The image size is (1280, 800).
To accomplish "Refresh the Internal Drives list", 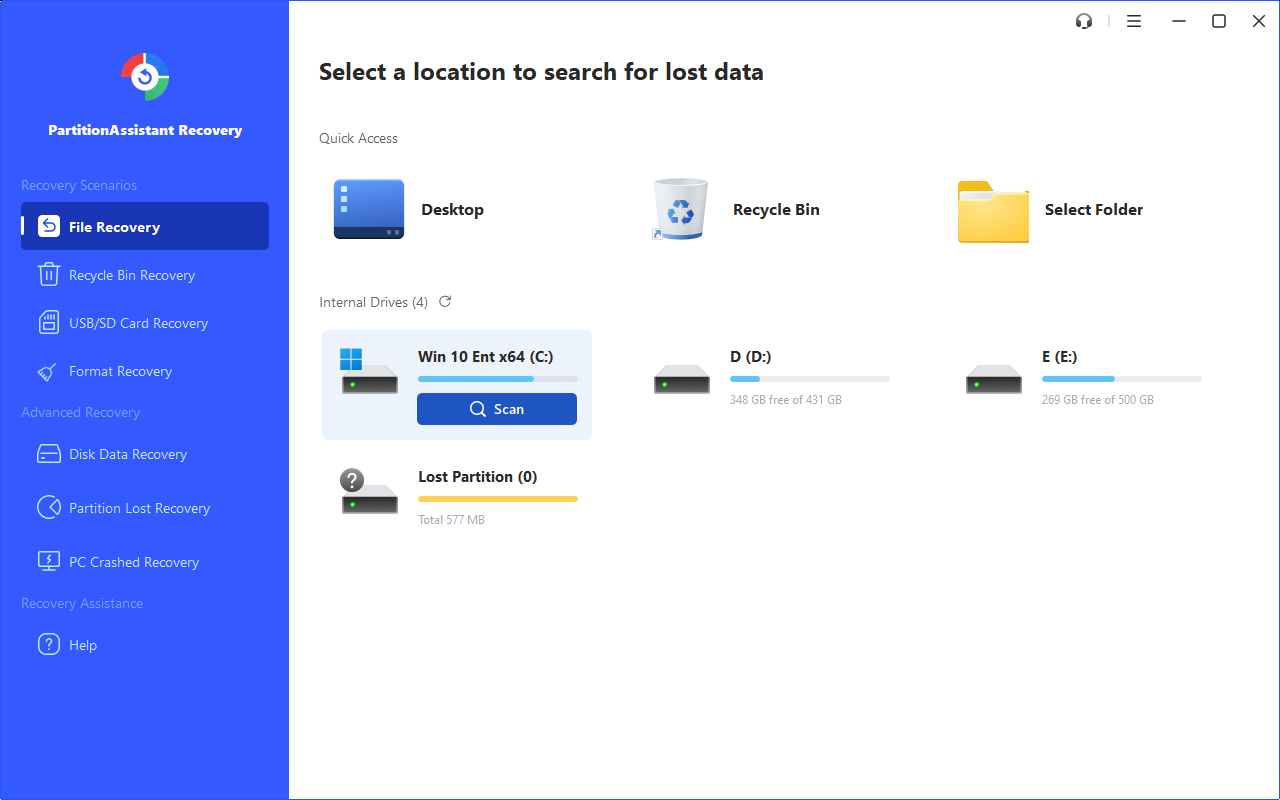I will pos(445,301).
